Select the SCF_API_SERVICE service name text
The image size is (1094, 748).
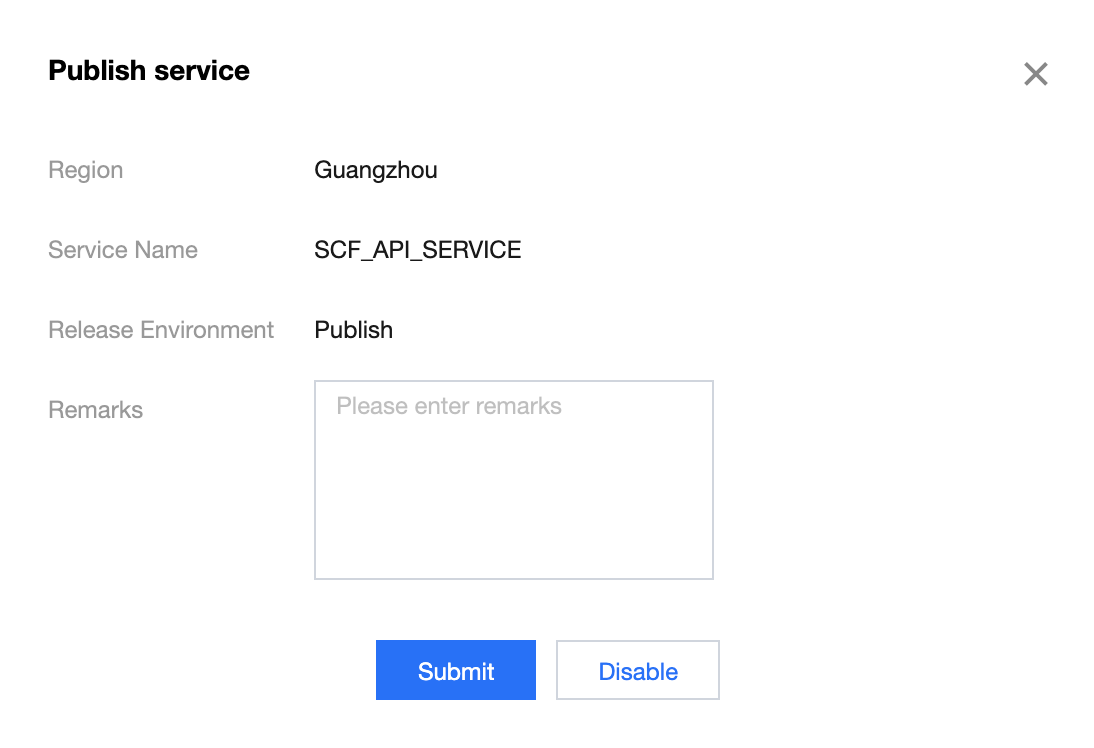[418, 250]
